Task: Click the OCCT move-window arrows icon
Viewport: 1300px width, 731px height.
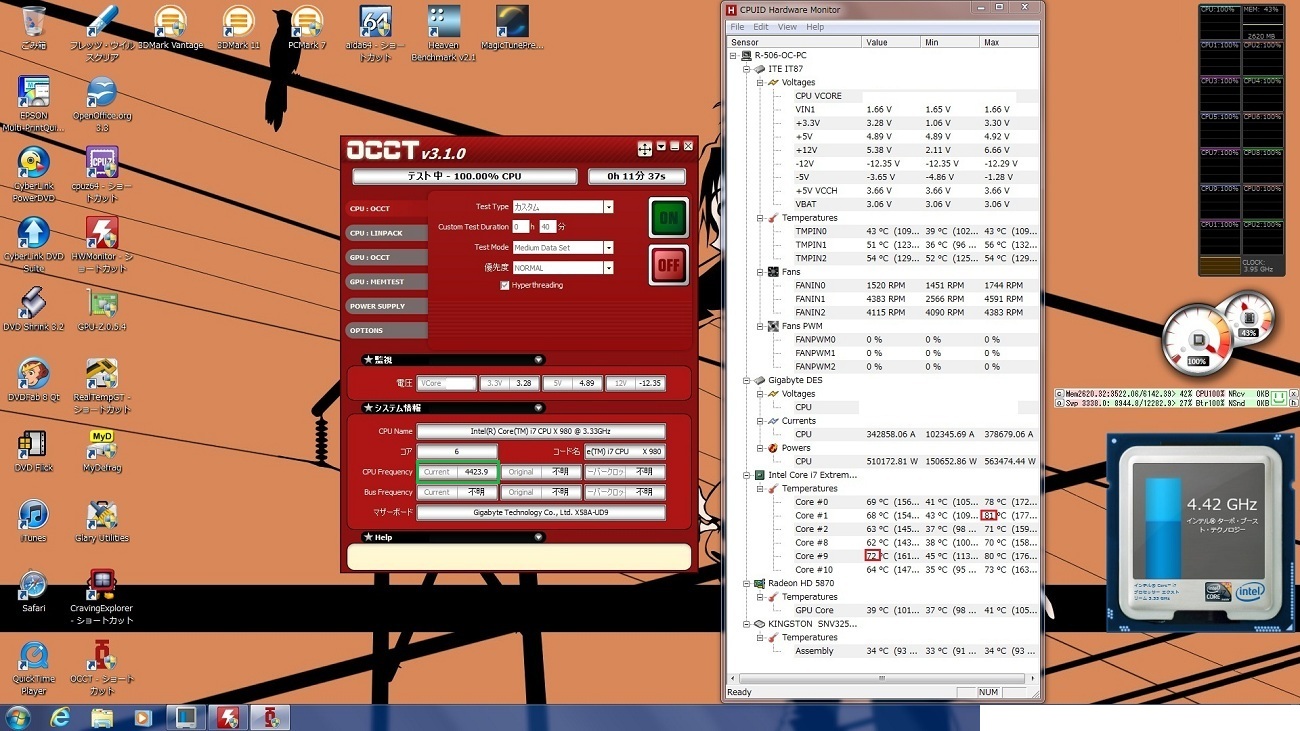Action: 645,148
